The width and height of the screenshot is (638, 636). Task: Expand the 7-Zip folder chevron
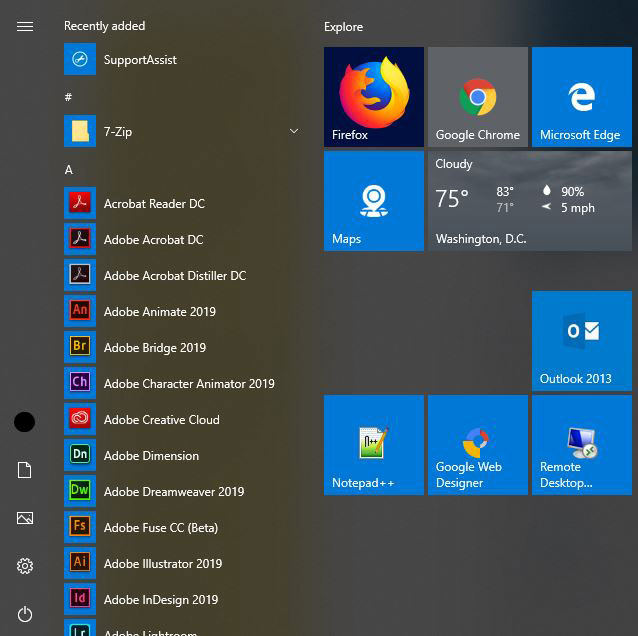(293, 131)
